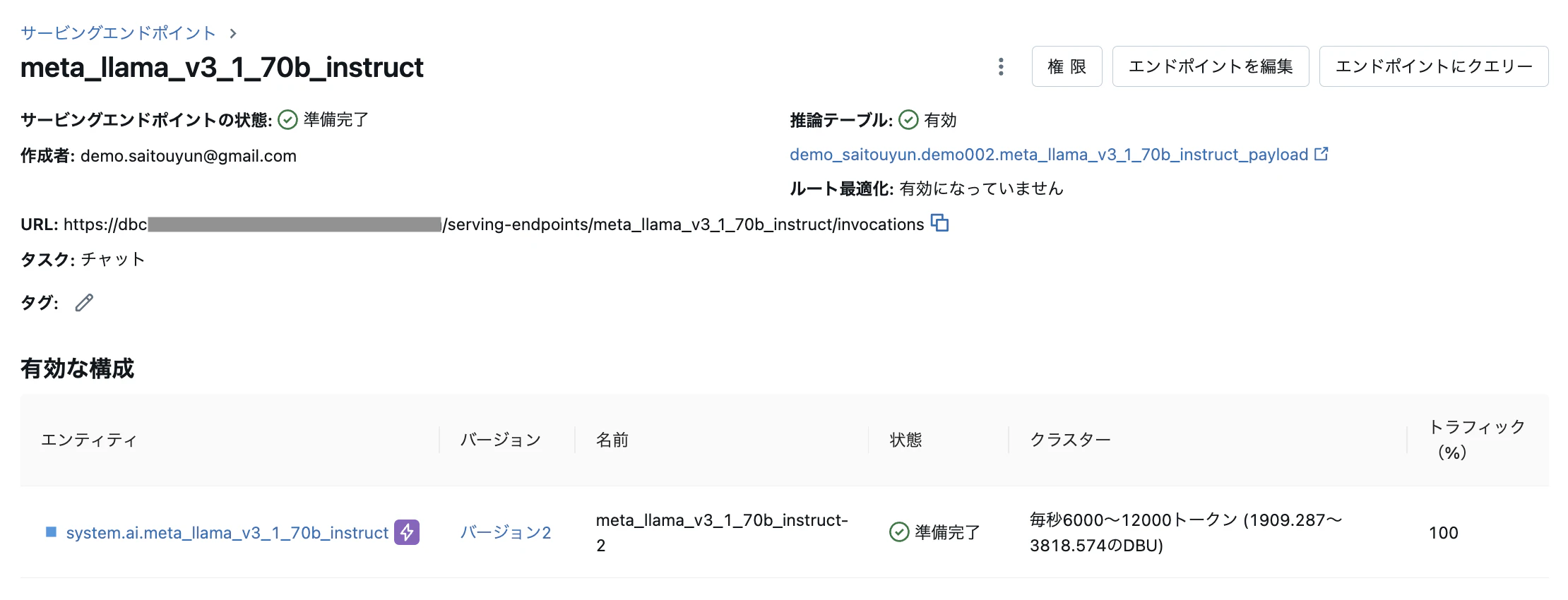1568x600 pixels.
Task: Open system.ai.meta_llama_v3_1_70b_instruct entity link
Action: [227, 533]
